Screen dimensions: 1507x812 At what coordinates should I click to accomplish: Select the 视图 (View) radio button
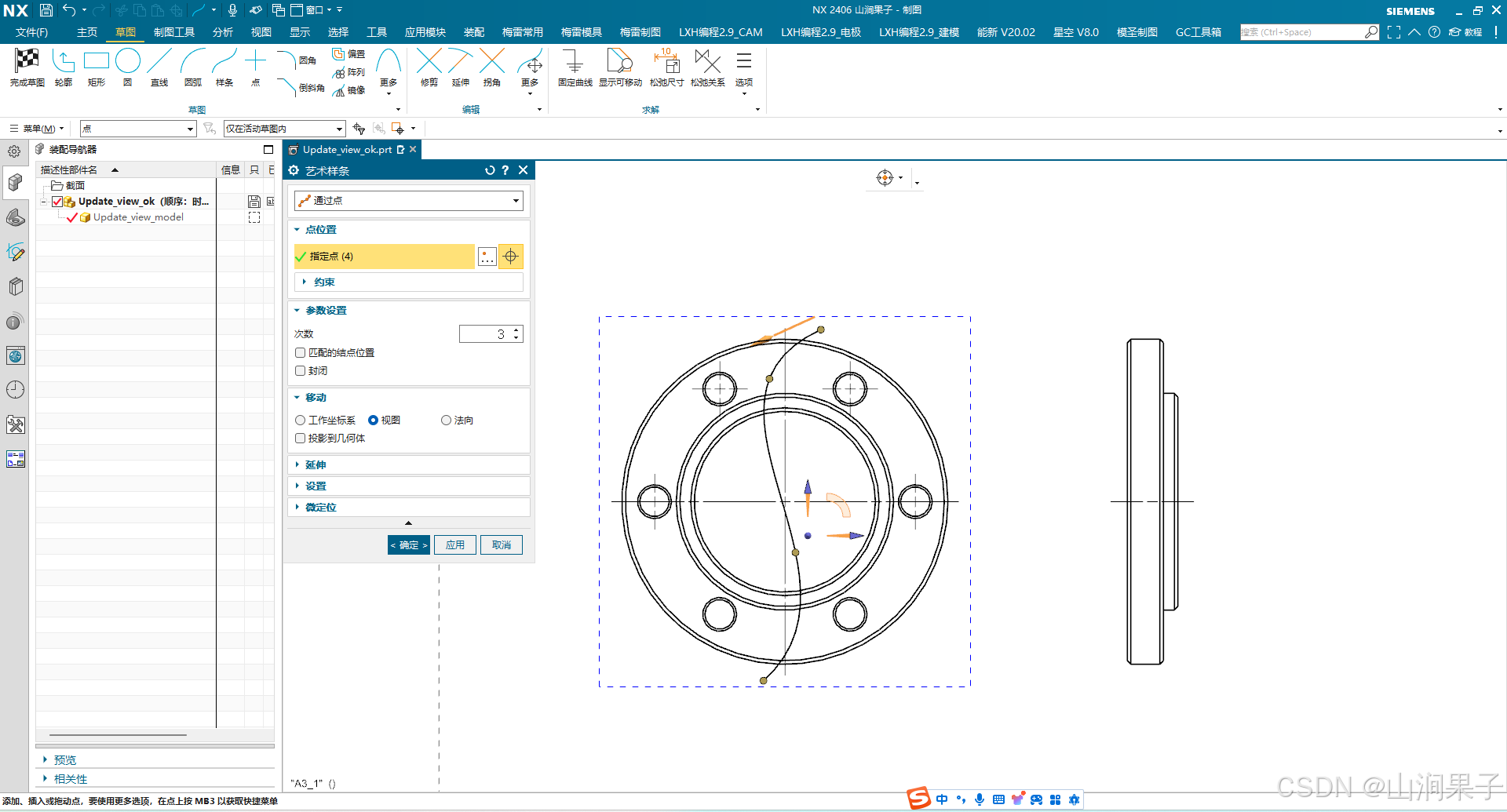373,421
